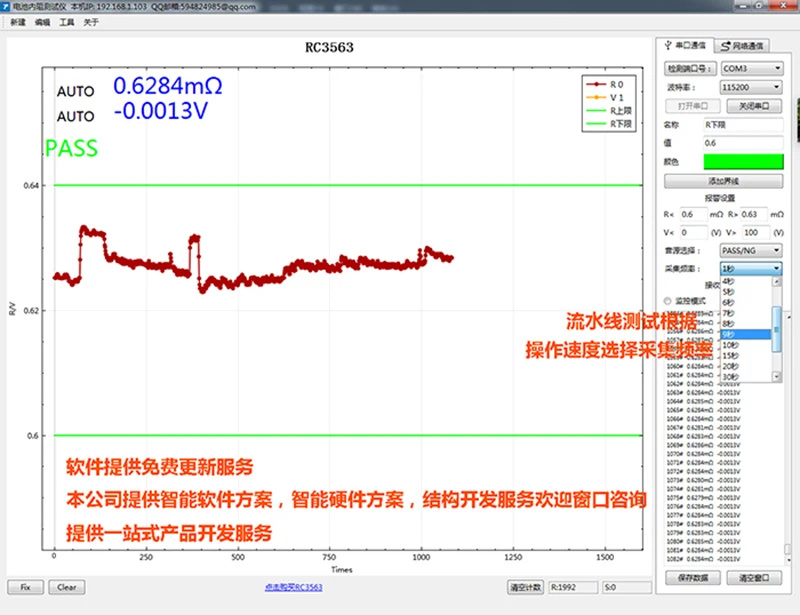Click the 添加界线 button
Image resolution: width=800 pixels, height=615 pixels.
(723, 181)
